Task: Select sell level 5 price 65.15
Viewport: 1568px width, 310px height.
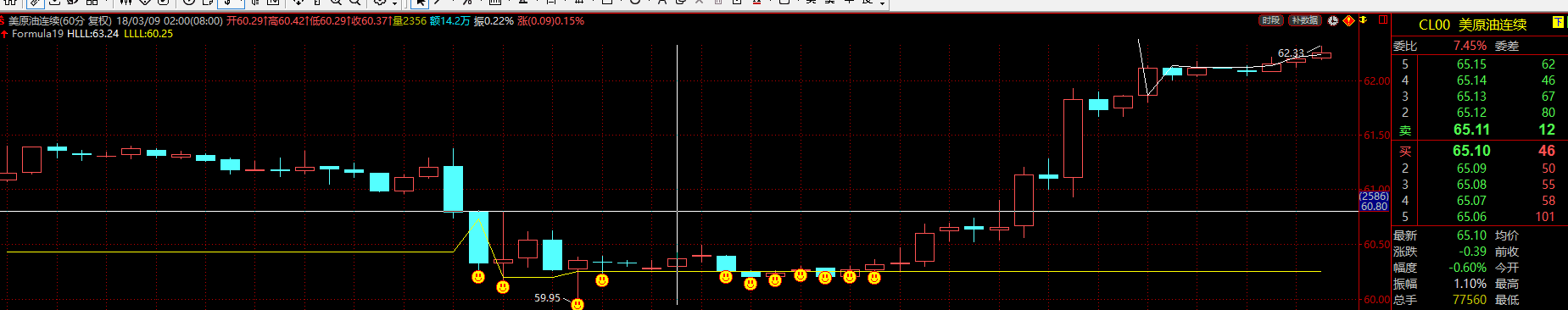Action: pos(1471,64)
